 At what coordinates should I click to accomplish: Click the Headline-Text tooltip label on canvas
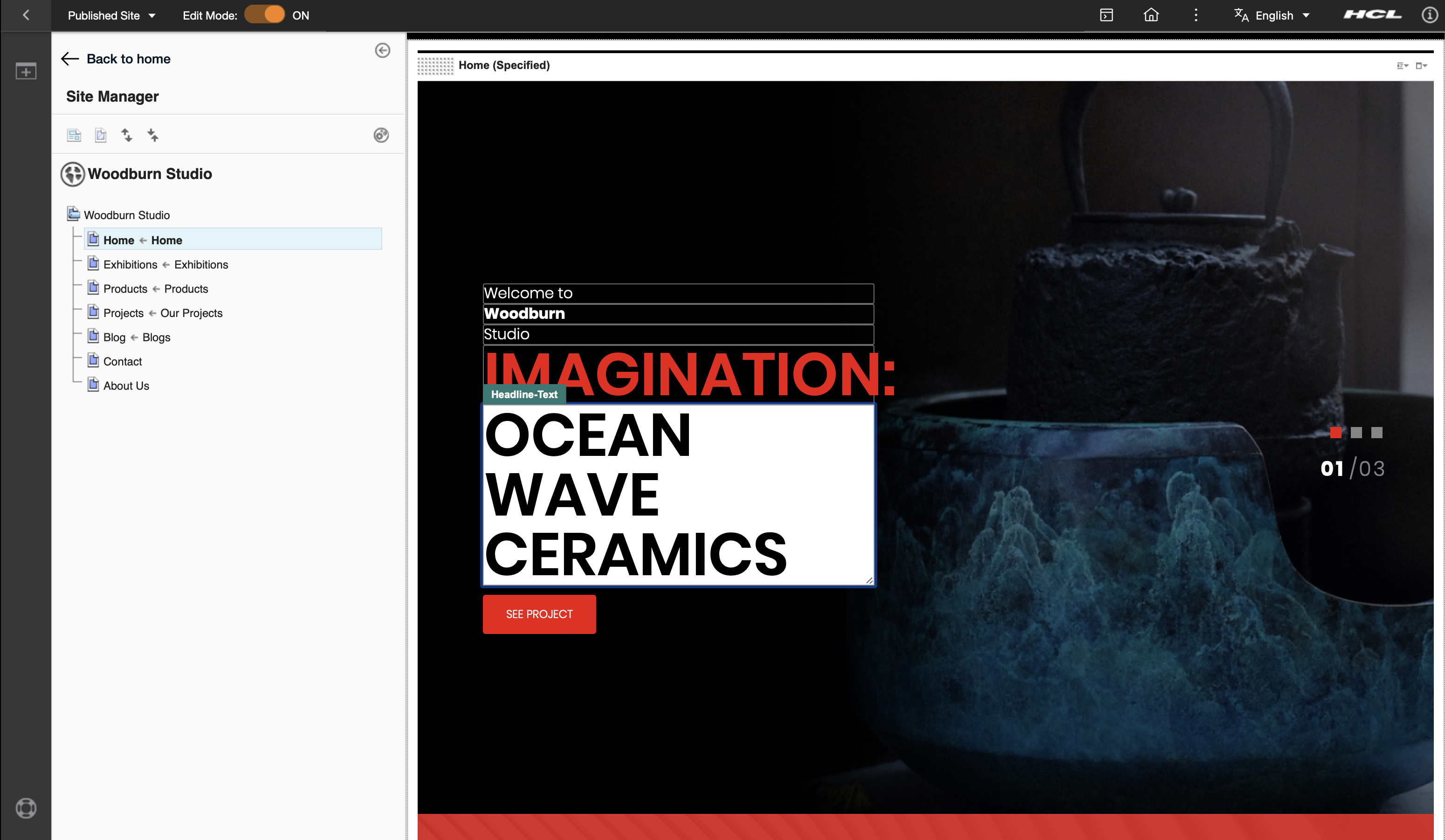click(524, 394)
